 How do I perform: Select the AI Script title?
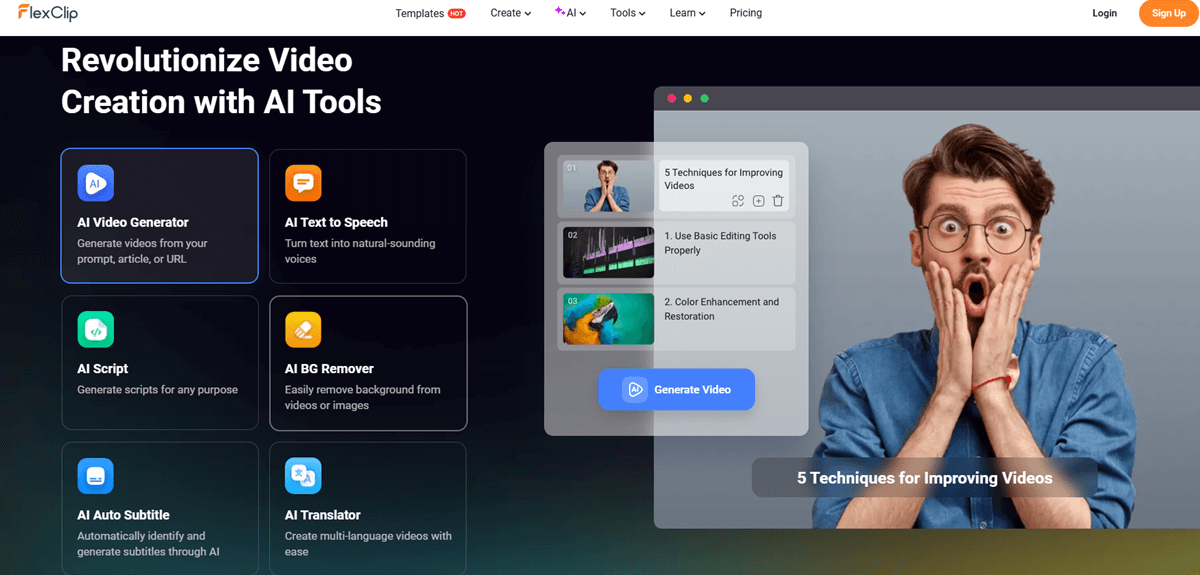103,368
